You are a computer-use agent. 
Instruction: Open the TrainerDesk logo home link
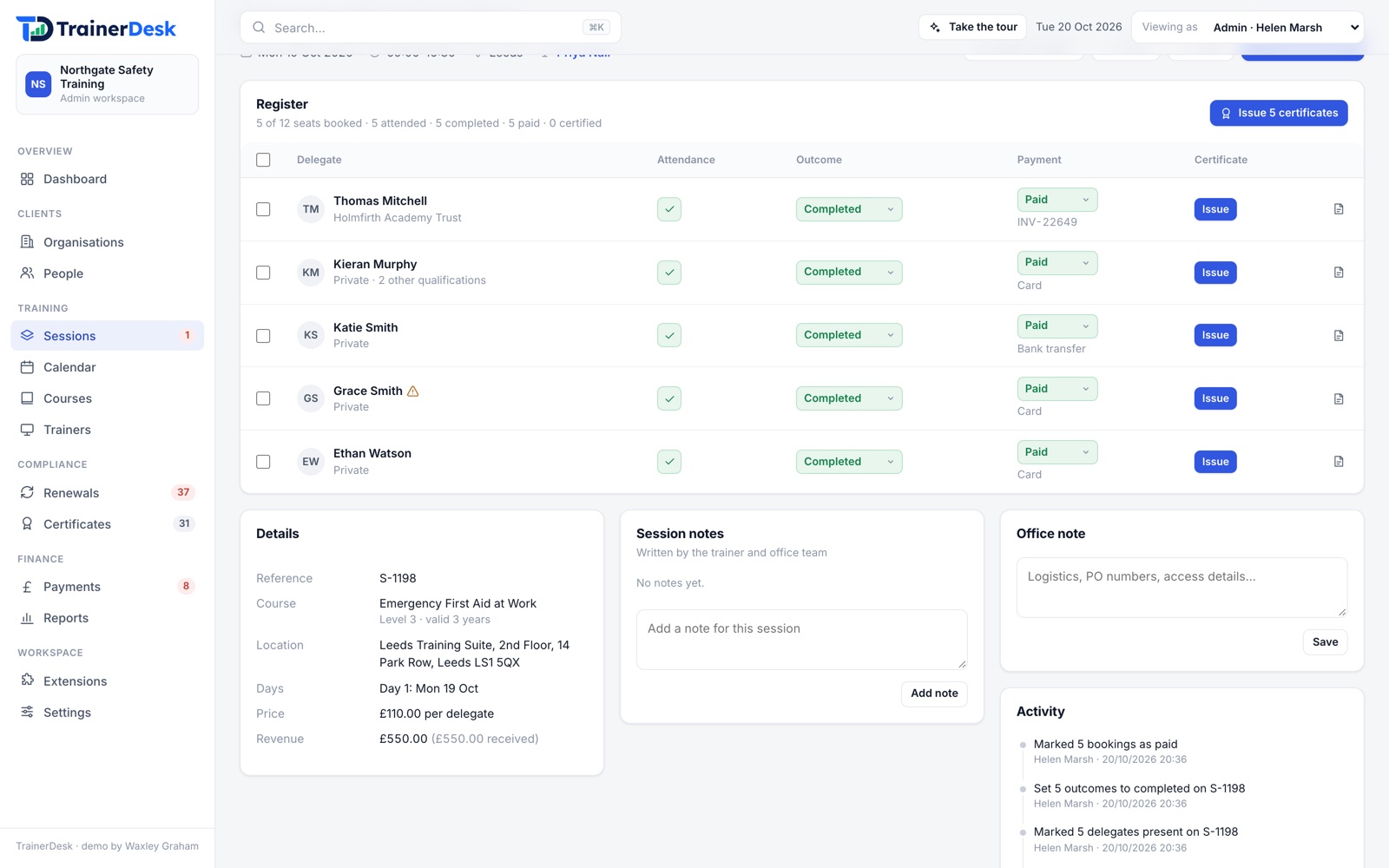point(96,29)
